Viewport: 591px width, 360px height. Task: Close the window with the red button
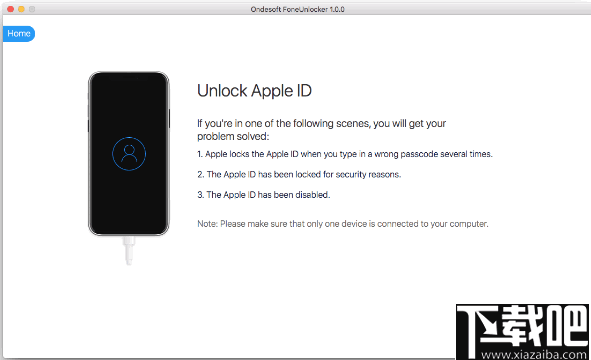pyautogui.click(x=11, y=9)
